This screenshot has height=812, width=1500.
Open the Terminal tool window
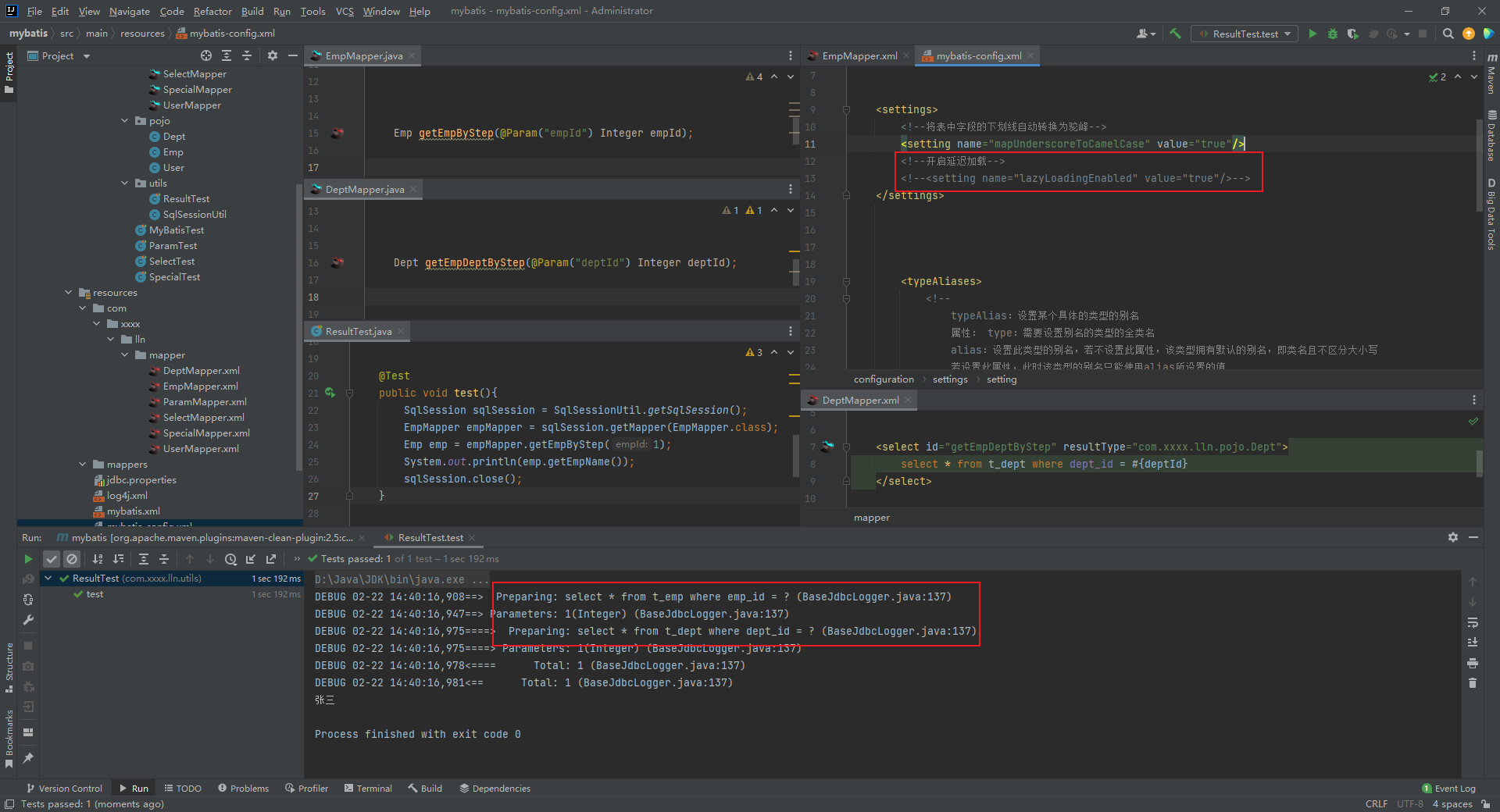pyautogui.click(x=368, y=788)
